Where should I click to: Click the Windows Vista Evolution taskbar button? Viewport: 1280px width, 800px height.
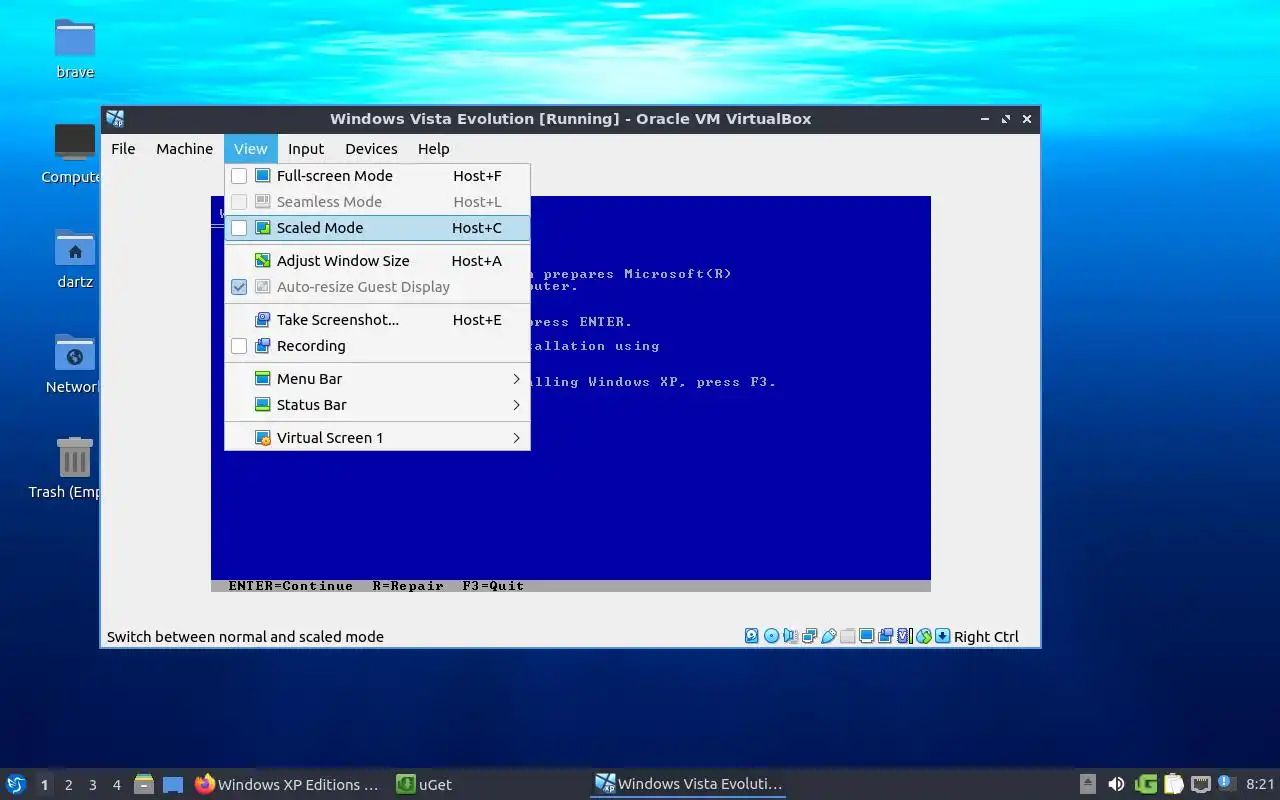point(688,784)
